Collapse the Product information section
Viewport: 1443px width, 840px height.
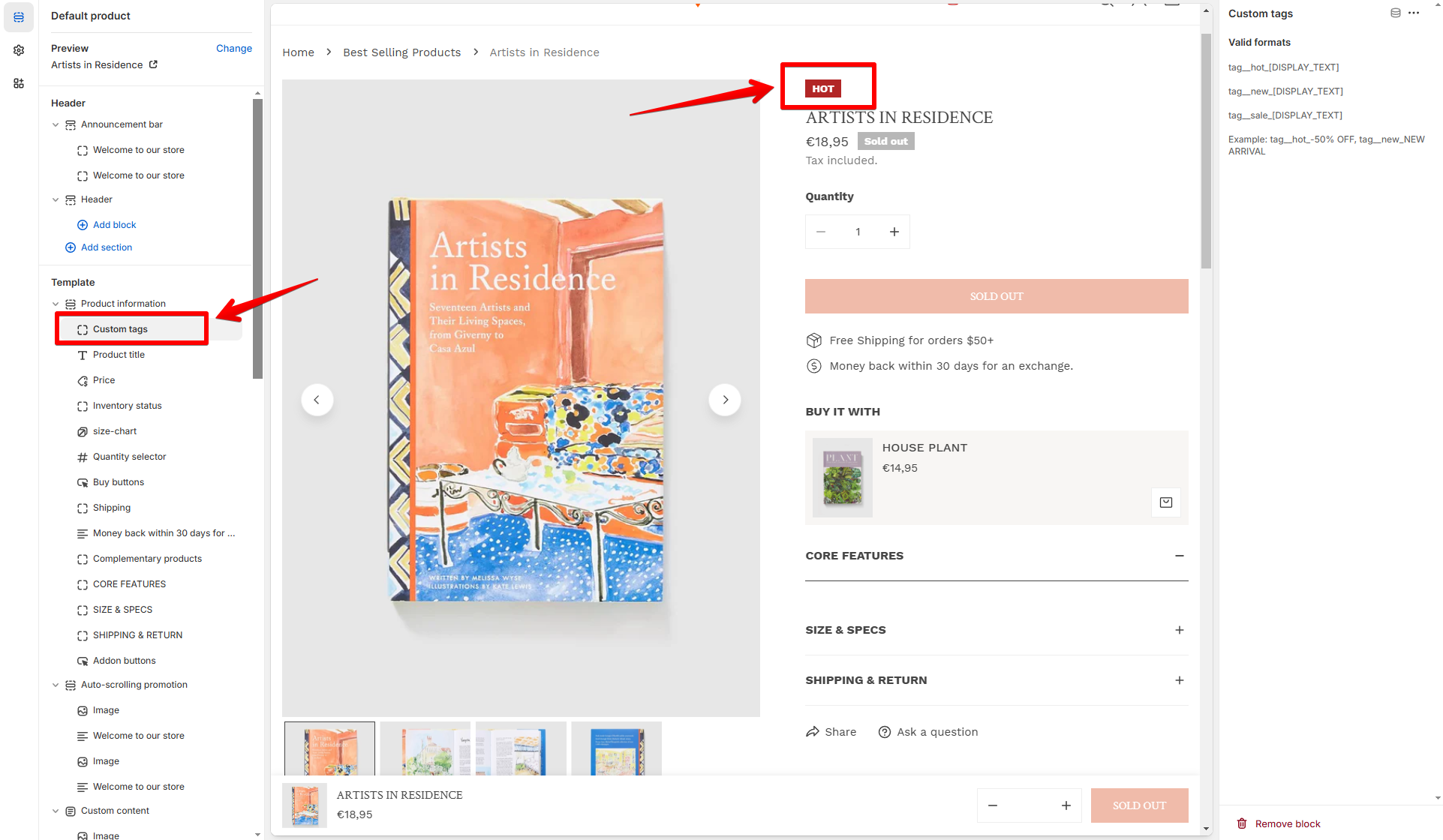point(56,304)
